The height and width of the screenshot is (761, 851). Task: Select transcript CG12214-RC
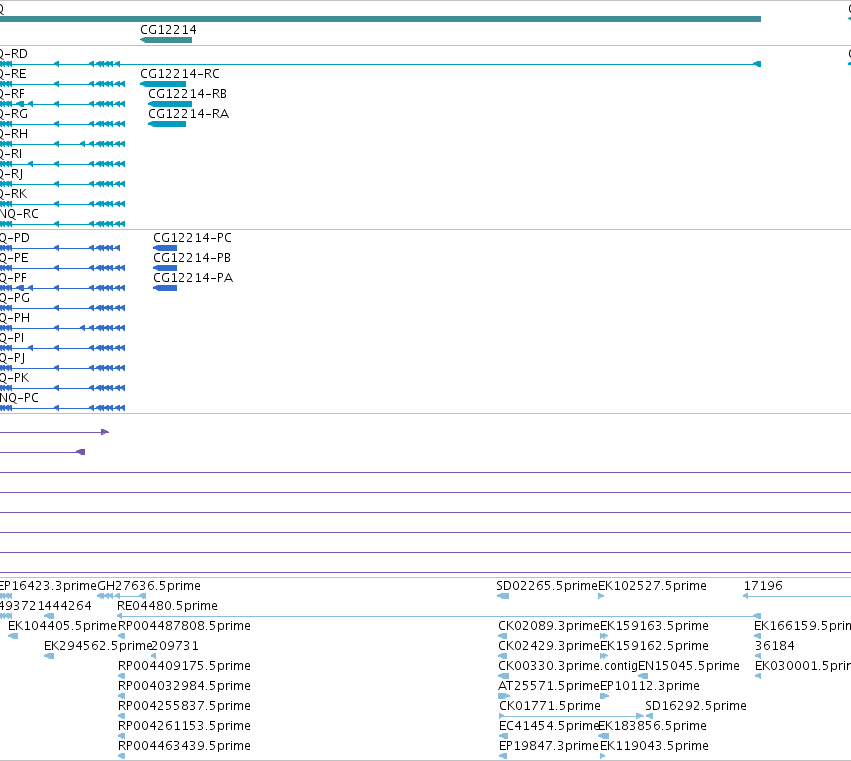point(180,74)
